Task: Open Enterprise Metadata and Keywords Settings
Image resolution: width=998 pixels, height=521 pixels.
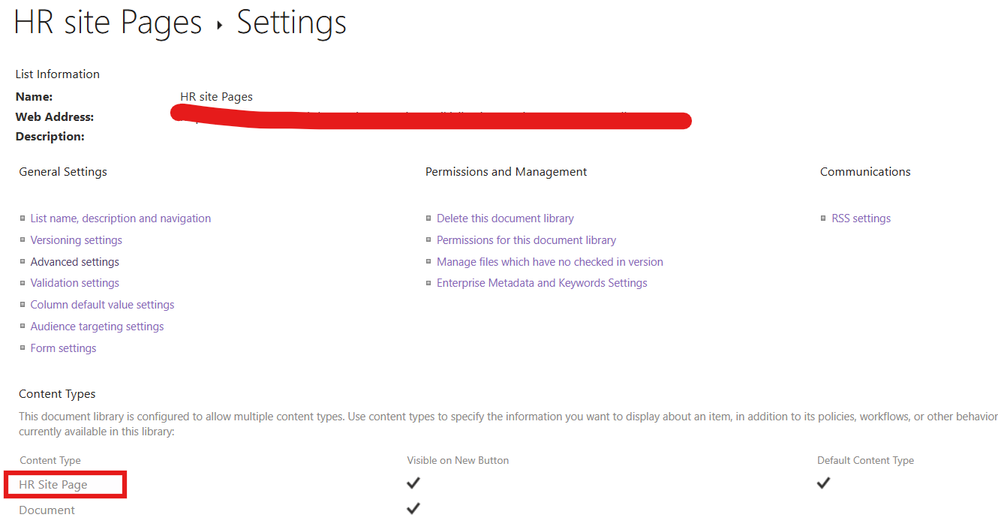Action: coord(541,283)
